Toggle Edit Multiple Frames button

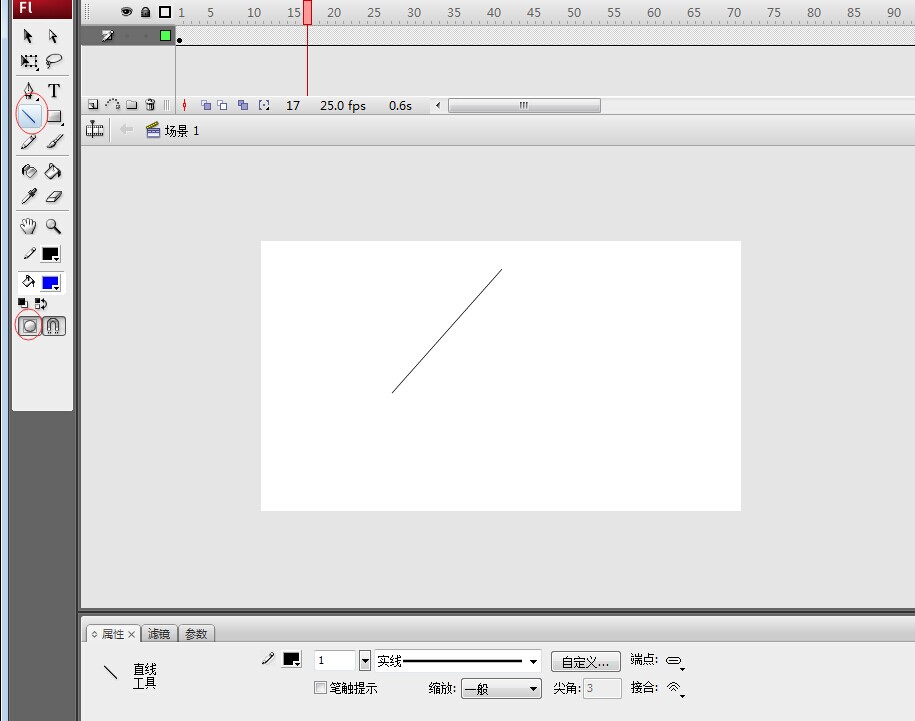(243, 105)
